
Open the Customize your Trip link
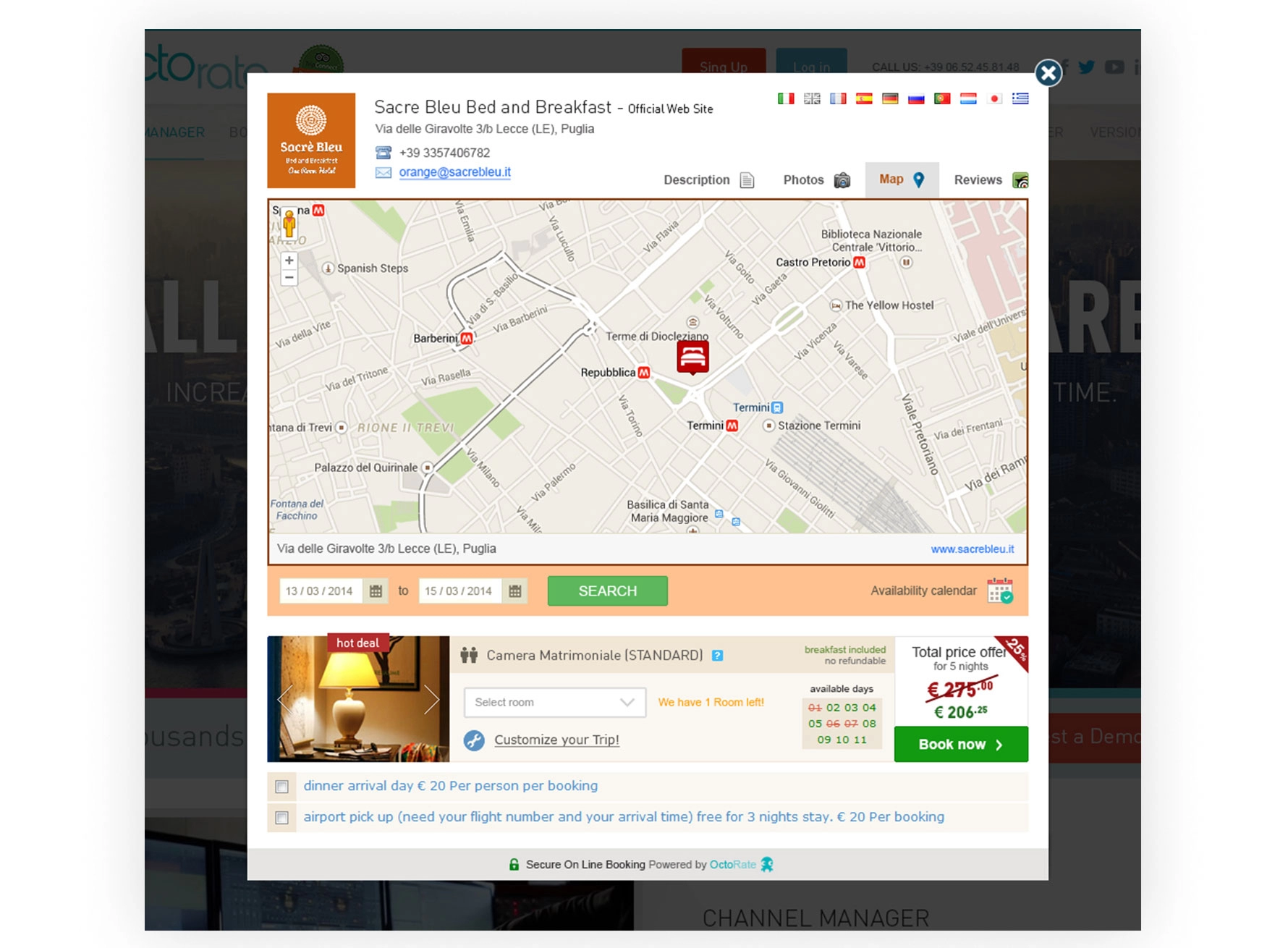click(556, 740)
